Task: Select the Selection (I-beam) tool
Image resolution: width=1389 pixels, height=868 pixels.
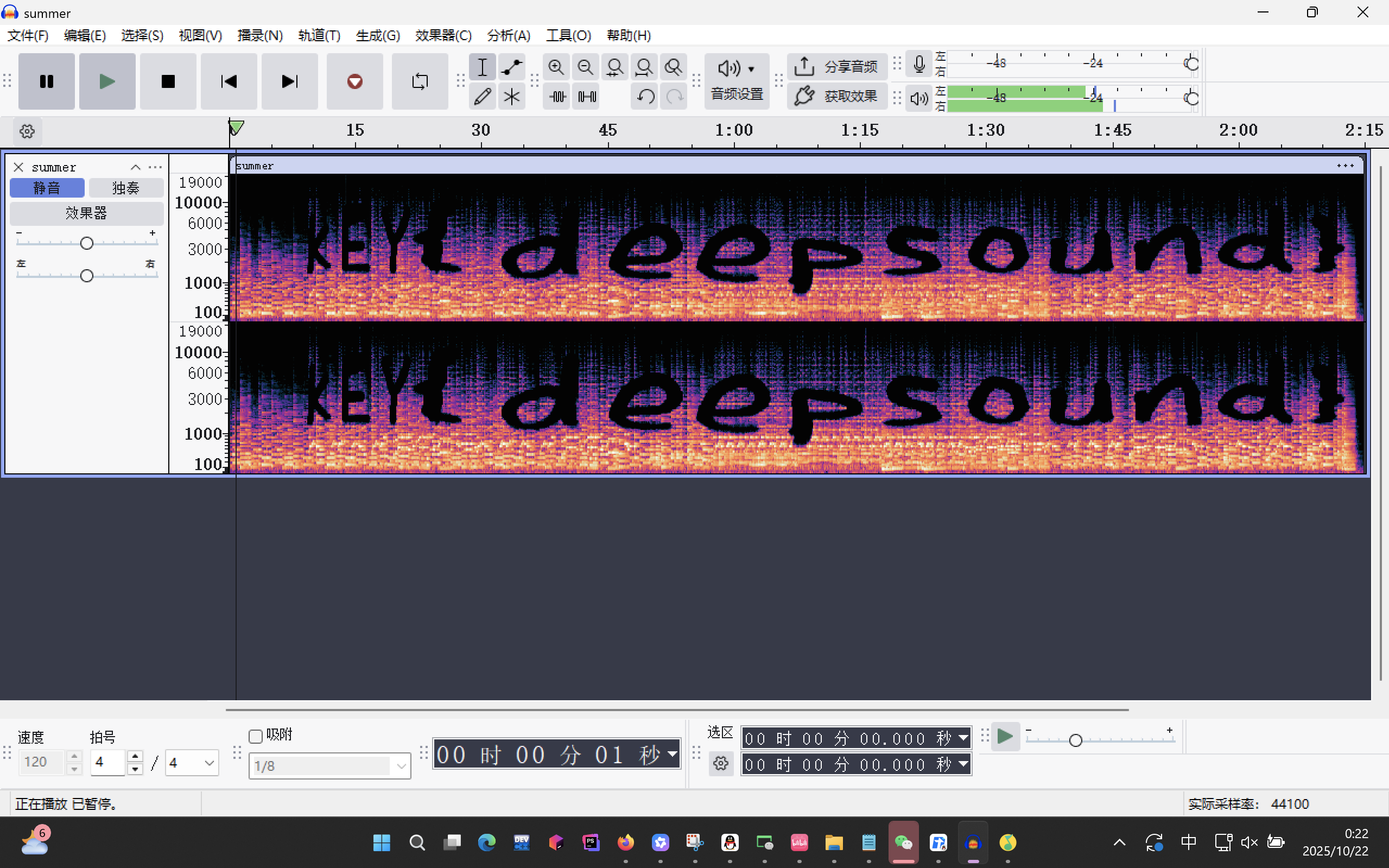Action: [x=482, y=67]
